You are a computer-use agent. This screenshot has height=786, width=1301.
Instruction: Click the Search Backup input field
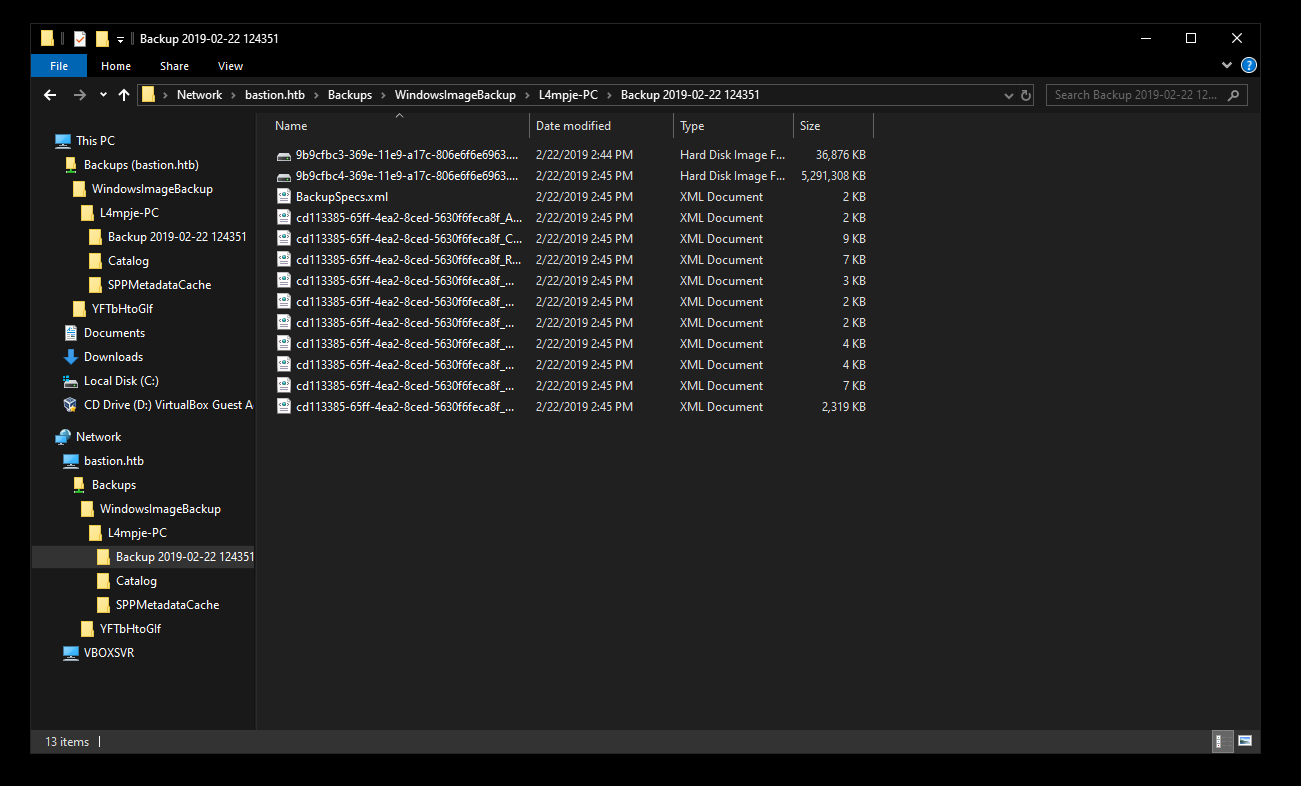tap(1135, 95)
